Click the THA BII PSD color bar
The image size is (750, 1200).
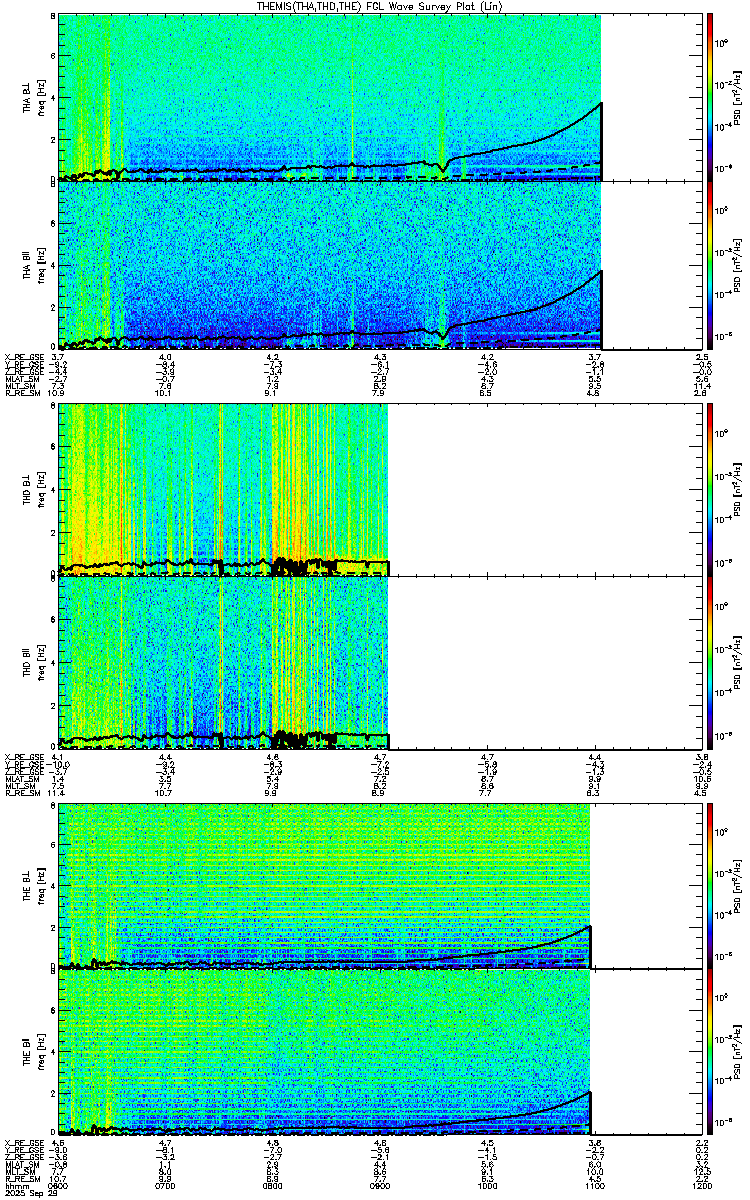pyautogui.click(x=710, y=265)
